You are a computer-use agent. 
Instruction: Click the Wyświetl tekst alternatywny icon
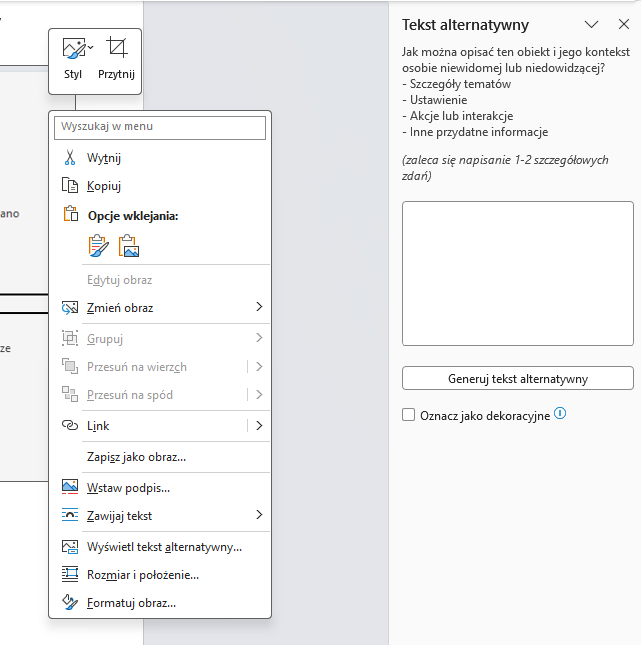pos(70,546)
